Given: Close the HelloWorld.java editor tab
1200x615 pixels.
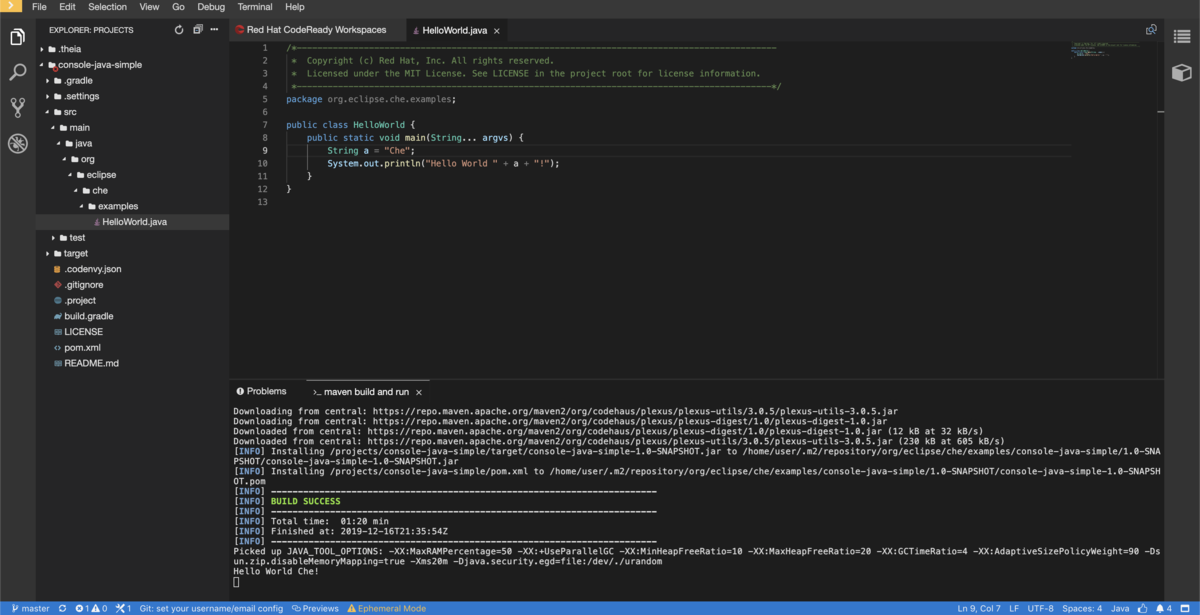Looking at the screenshot, I should [496, 31].
